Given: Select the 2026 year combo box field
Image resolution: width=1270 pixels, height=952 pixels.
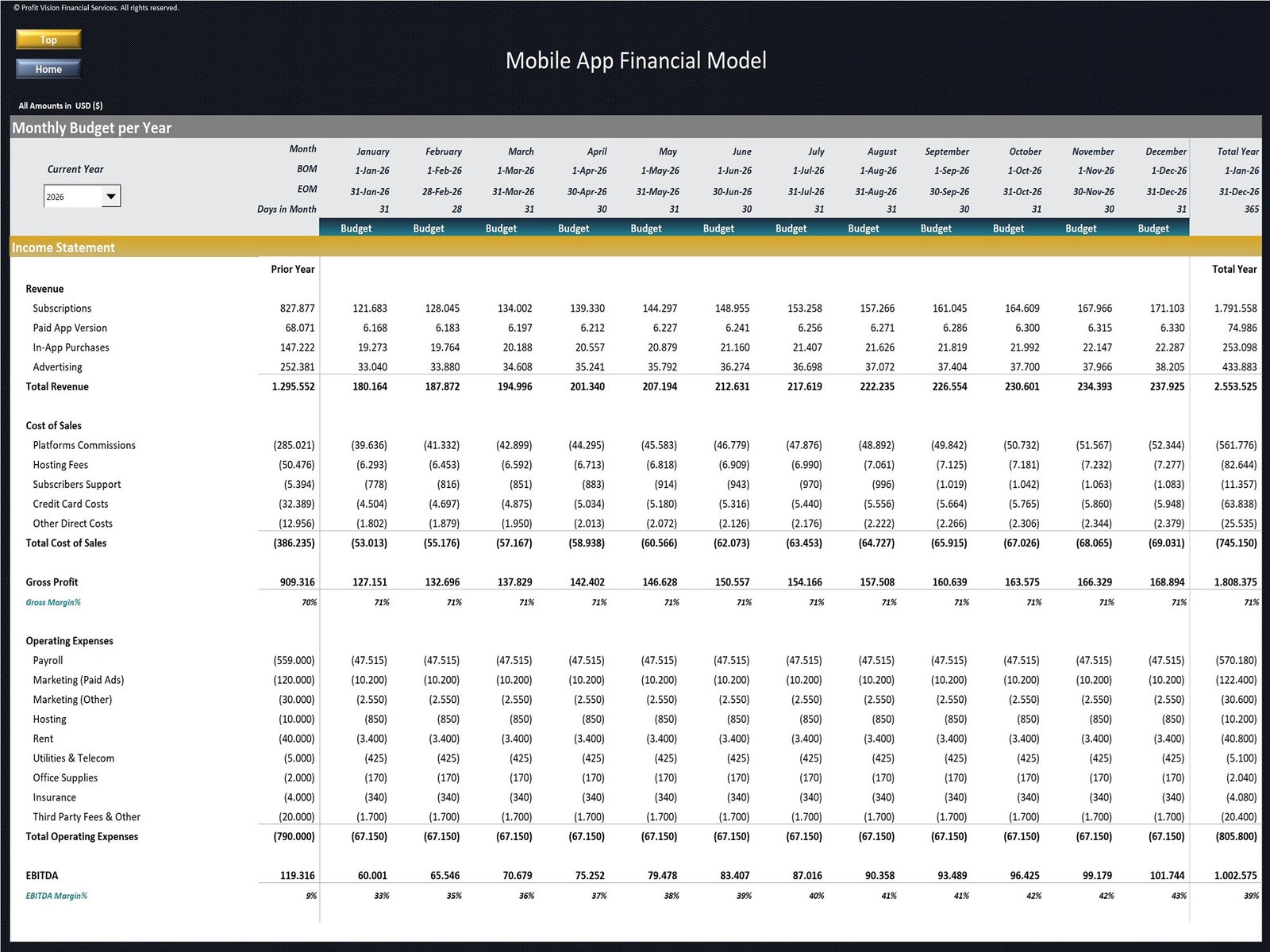Looking at the screenshot, I should point(72,196).
